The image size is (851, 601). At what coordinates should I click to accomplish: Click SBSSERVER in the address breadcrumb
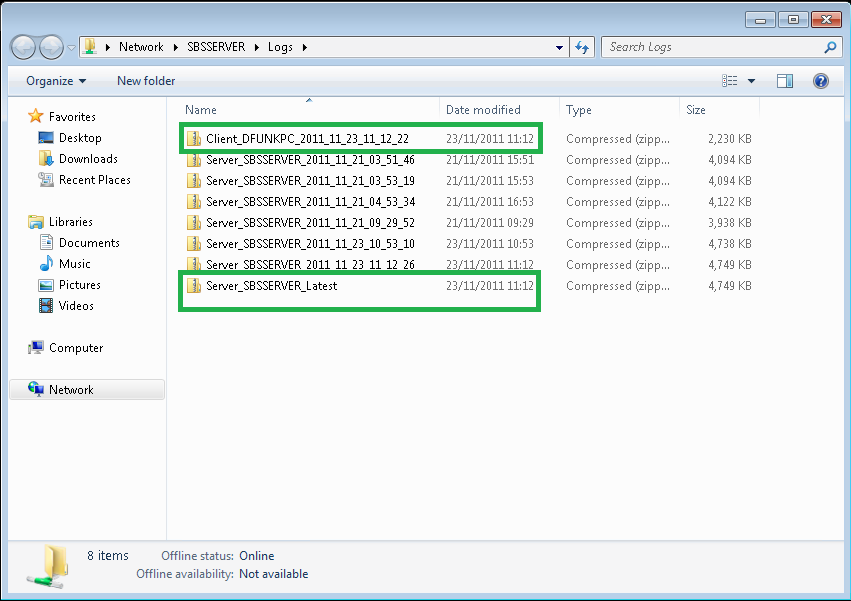coord(216,47)
